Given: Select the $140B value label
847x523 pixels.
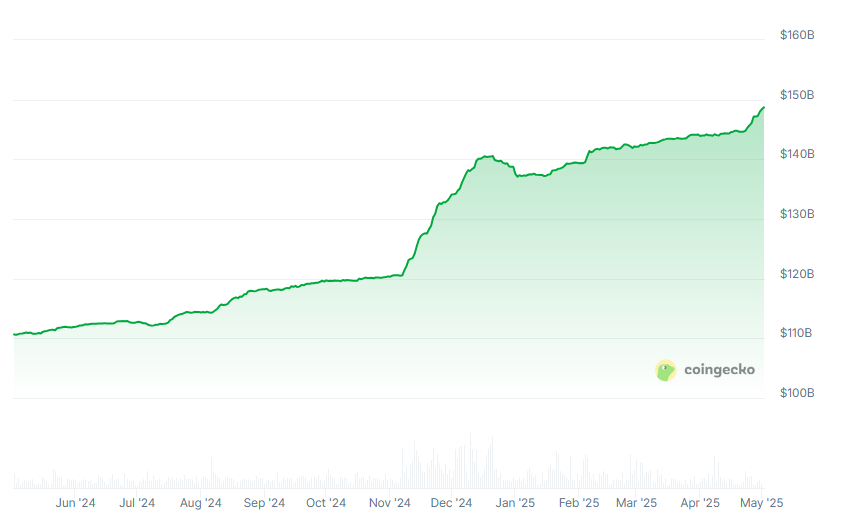Looking at the screenshot, I should click(797, 155).
